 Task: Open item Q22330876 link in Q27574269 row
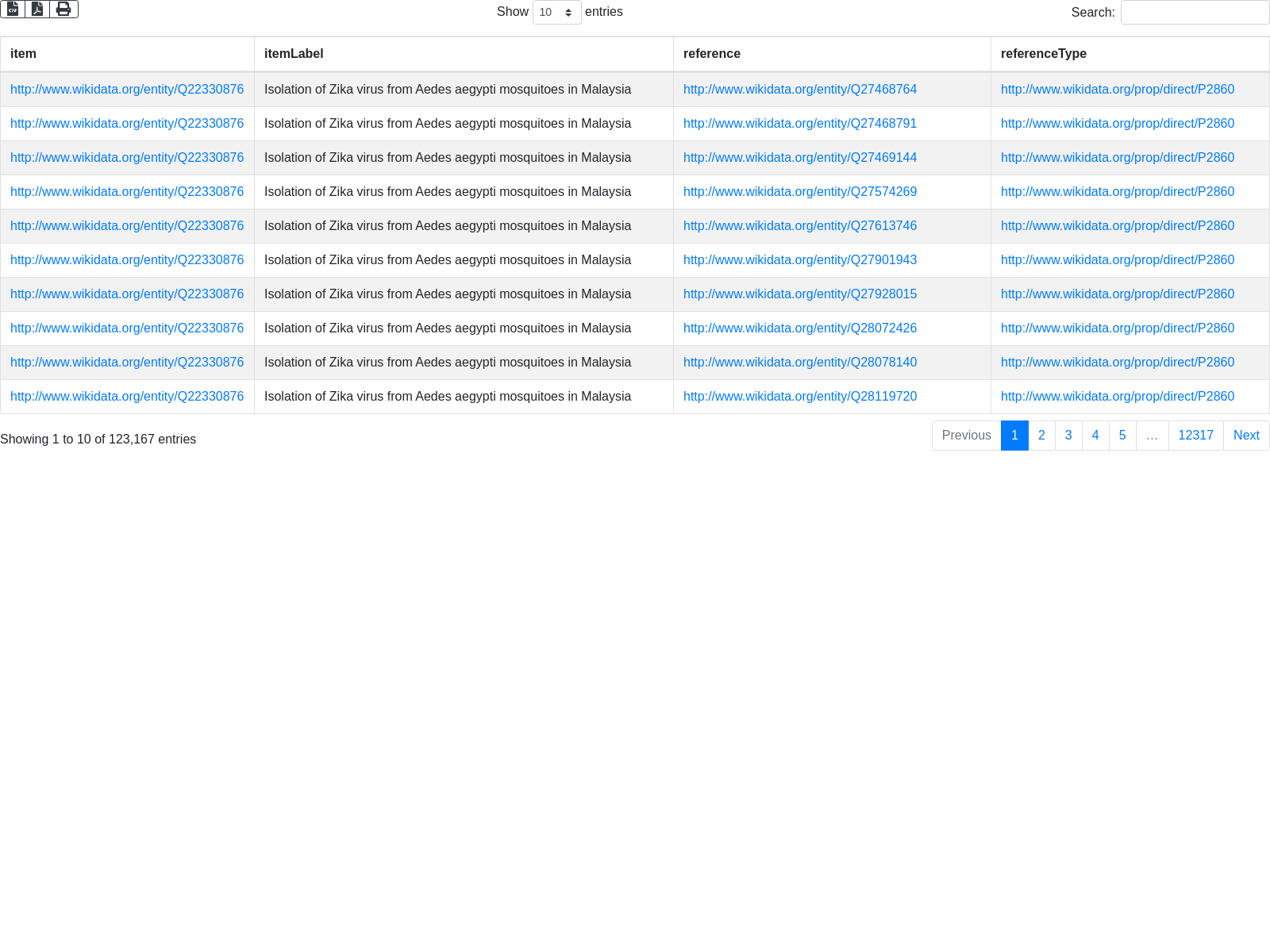pyautogui.click(x=127, y=192)
